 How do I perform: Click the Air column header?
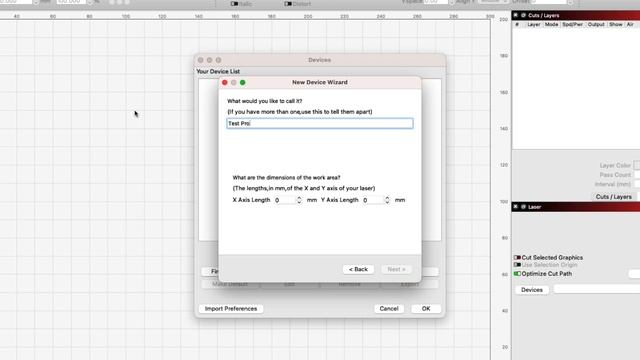(x=630, y=24)
